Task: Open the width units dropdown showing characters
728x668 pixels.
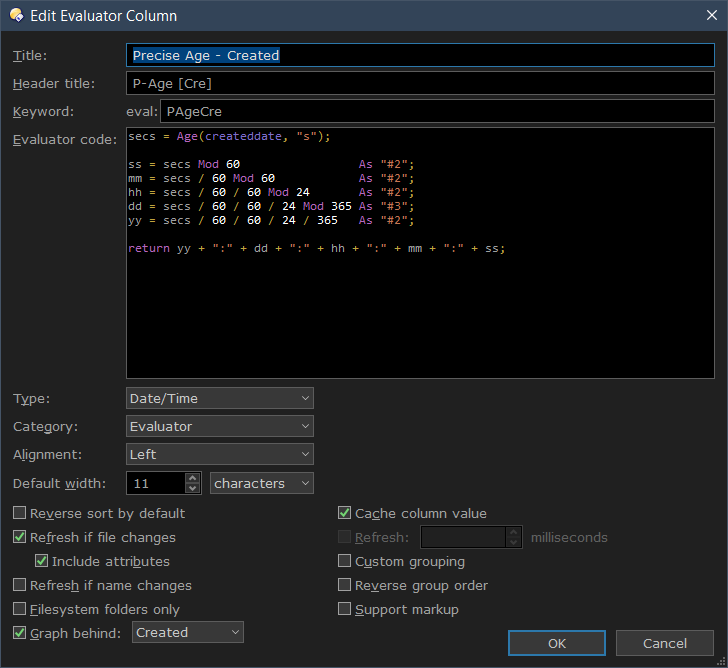Action: tap(262, 484)
